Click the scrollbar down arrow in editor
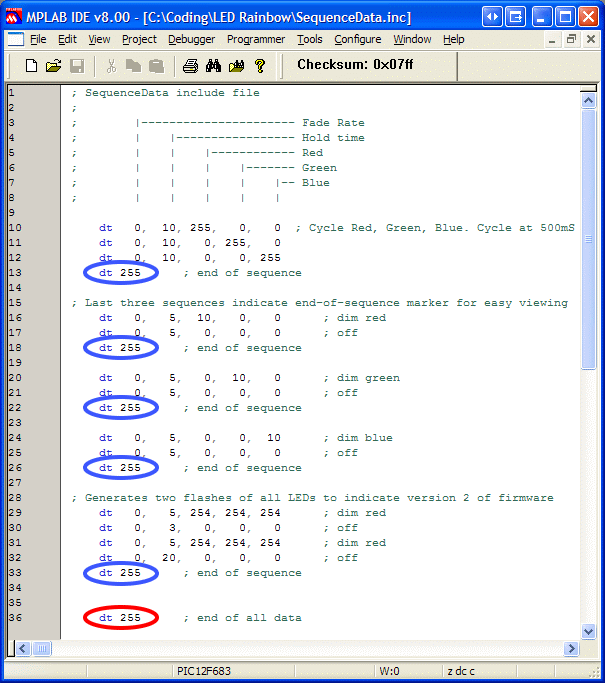The image size is (605, 683). [x=589, y=632]
